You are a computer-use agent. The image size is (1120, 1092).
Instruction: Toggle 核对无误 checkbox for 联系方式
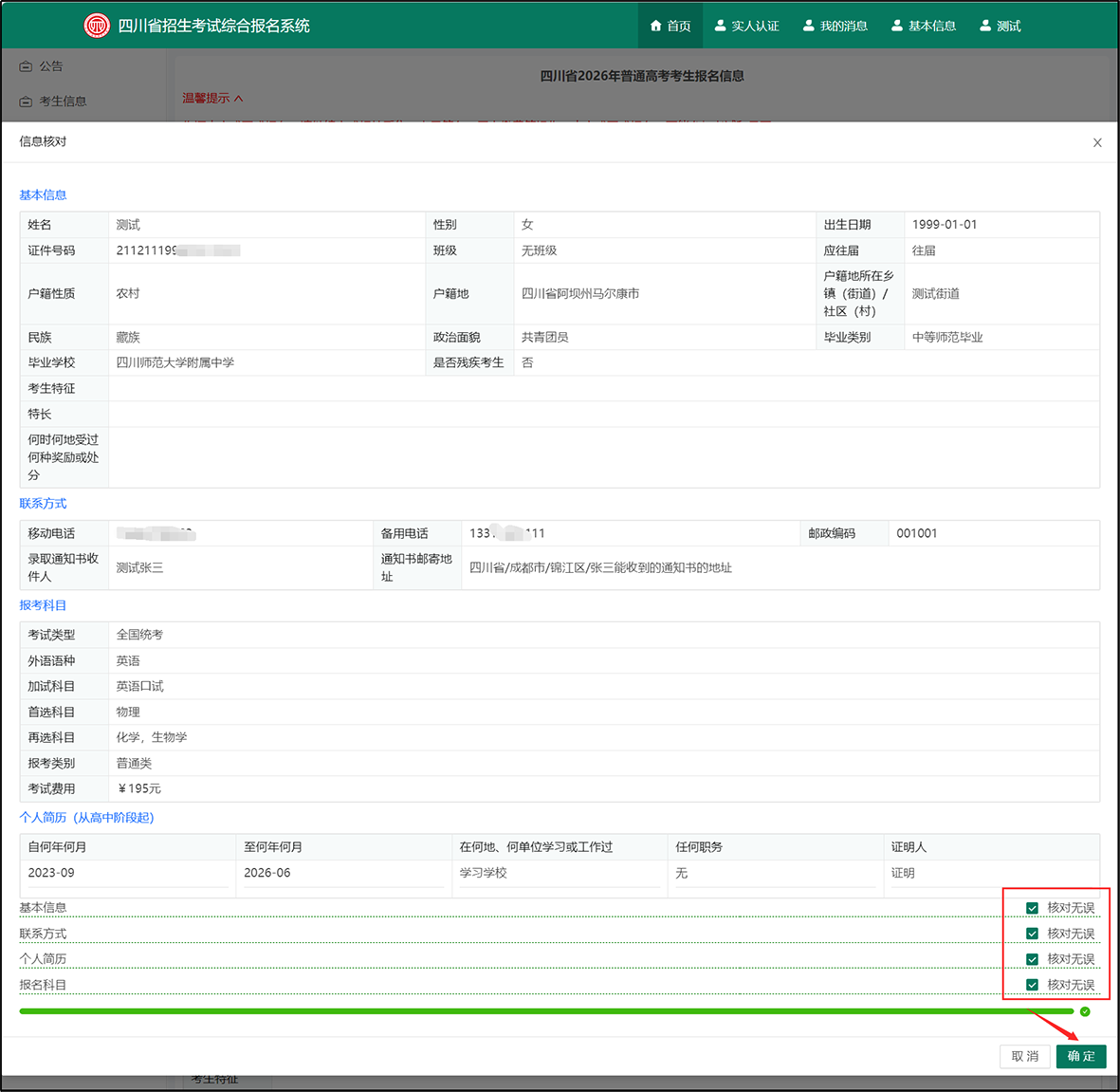click(x=1032, y=934)
